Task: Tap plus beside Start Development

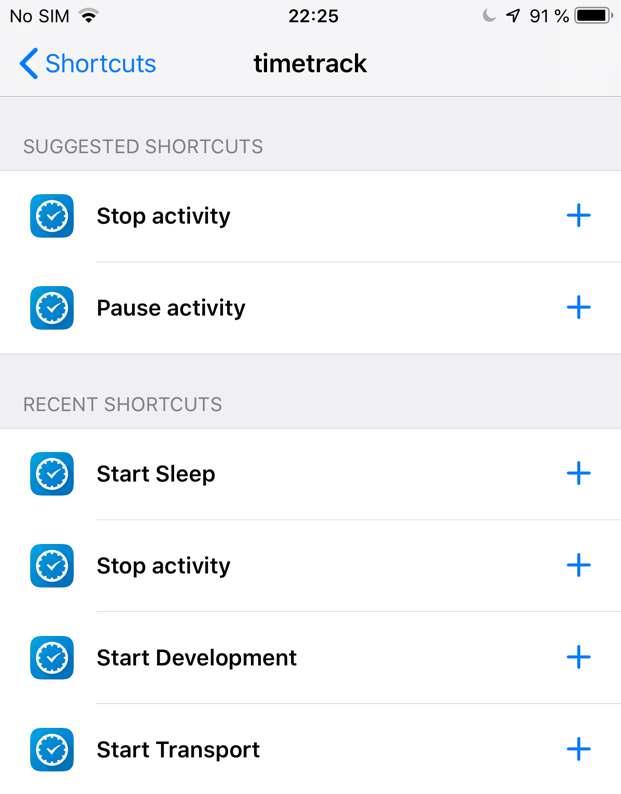Action: tap(578, 657)
